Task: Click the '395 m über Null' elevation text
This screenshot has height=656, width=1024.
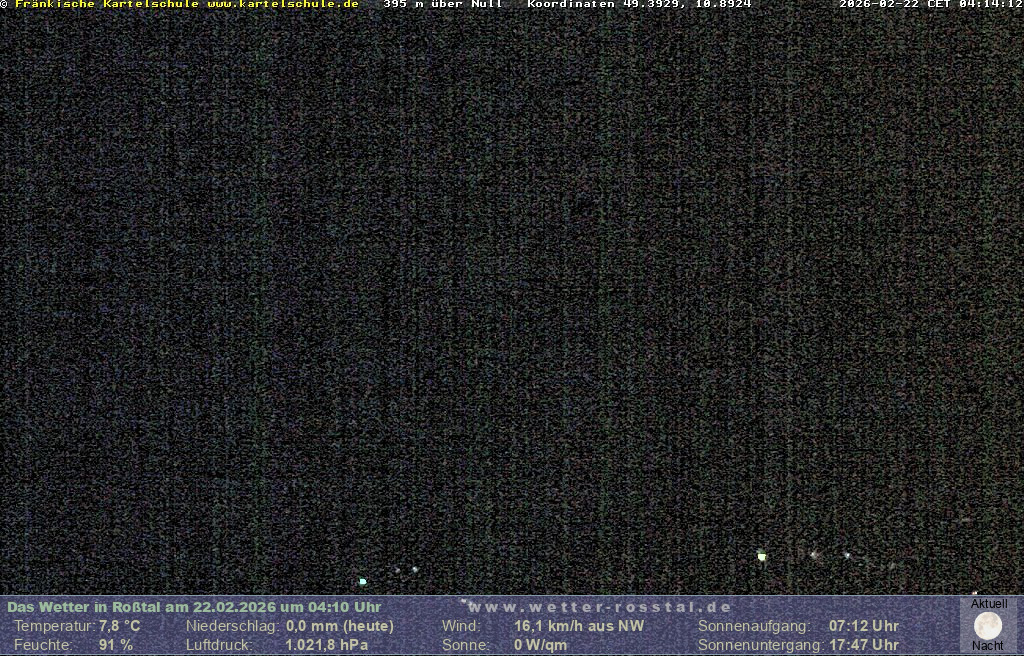Action: pyautogui.click(x=443, y=4)
